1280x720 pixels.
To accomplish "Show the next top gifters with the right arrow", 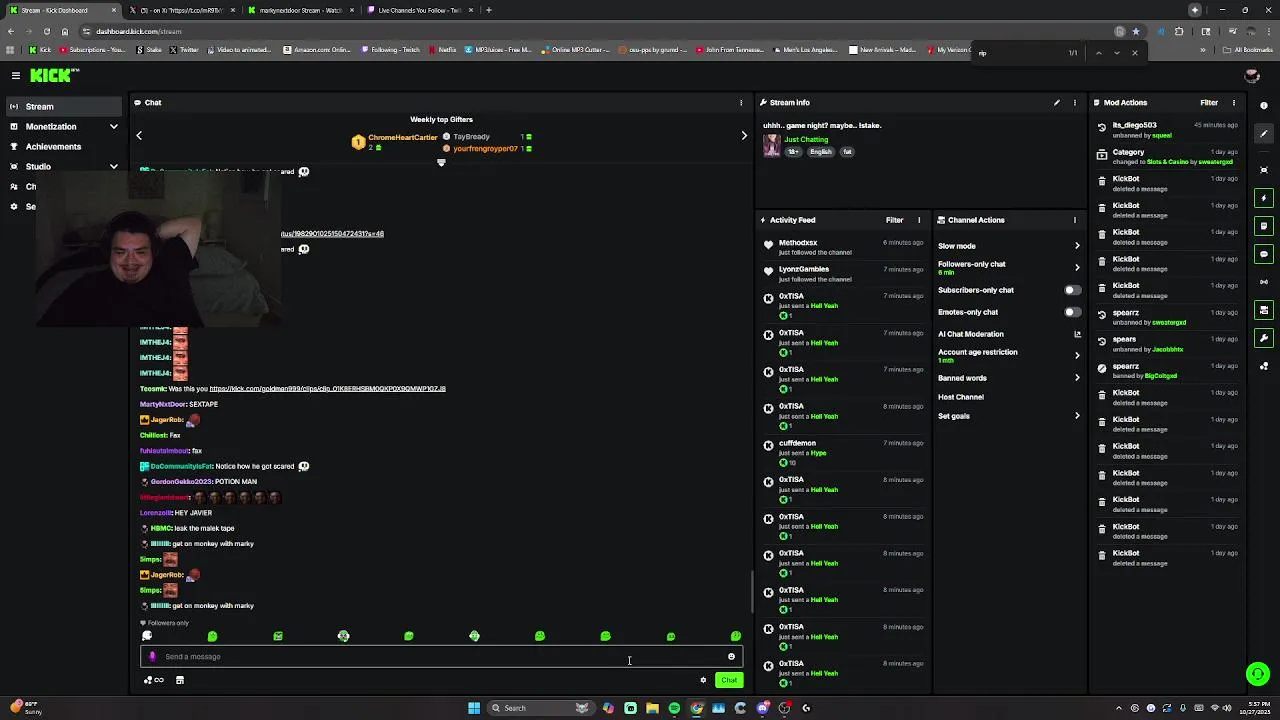I will 744,135.
